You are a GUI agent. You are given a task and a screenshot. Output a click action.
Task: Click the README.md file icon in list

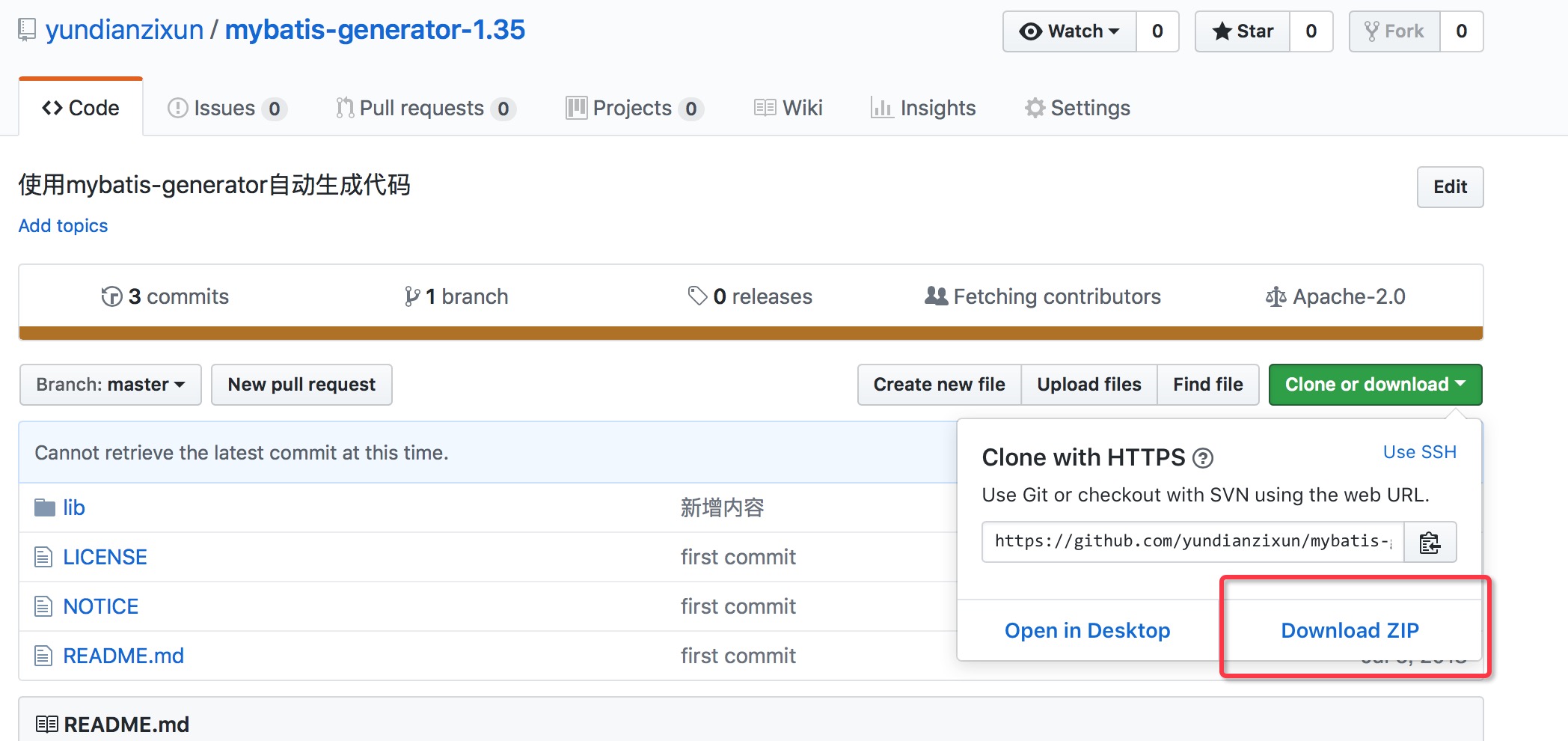click(43, 656)
